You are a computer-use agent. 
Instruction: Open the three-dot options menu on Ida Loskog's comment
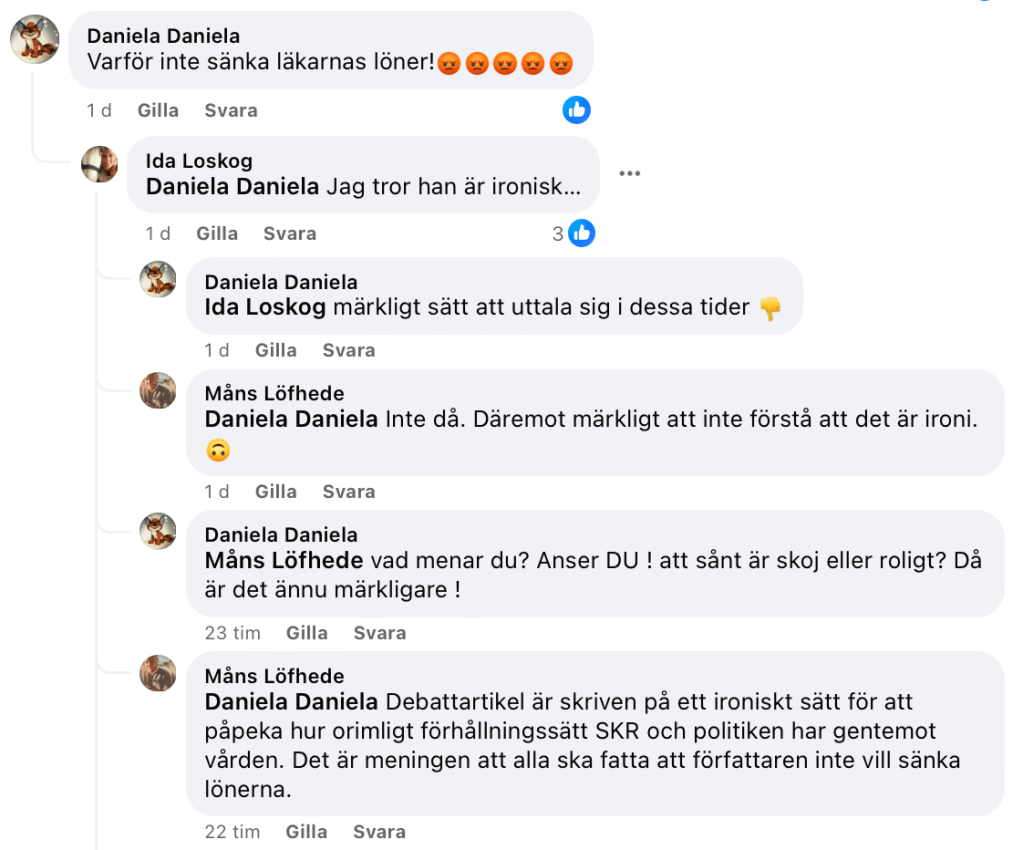pyautogui.click(x=629, y=173)
